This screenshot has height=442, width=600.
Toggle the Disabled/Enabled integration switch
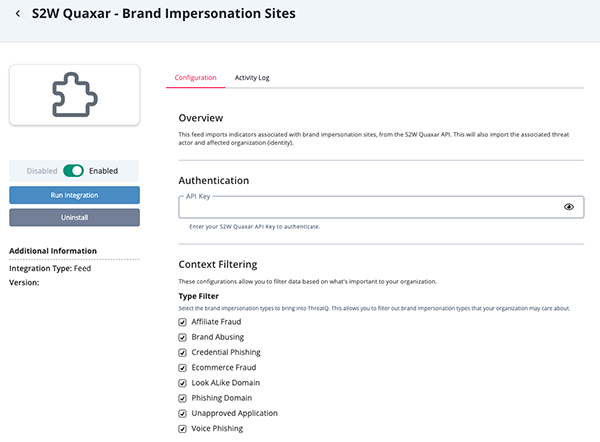73,171
